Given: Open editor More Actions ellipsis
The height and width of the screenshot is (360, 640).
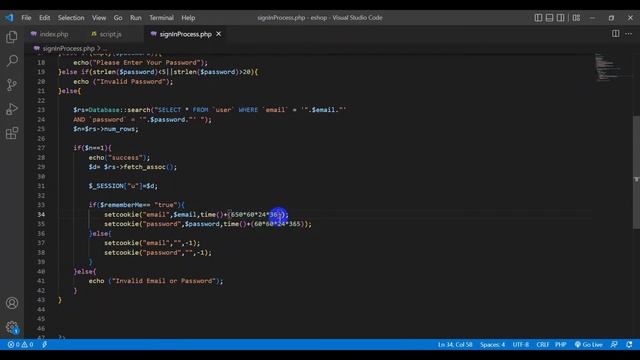Looking at the screenshot, I should pos(629,33).
